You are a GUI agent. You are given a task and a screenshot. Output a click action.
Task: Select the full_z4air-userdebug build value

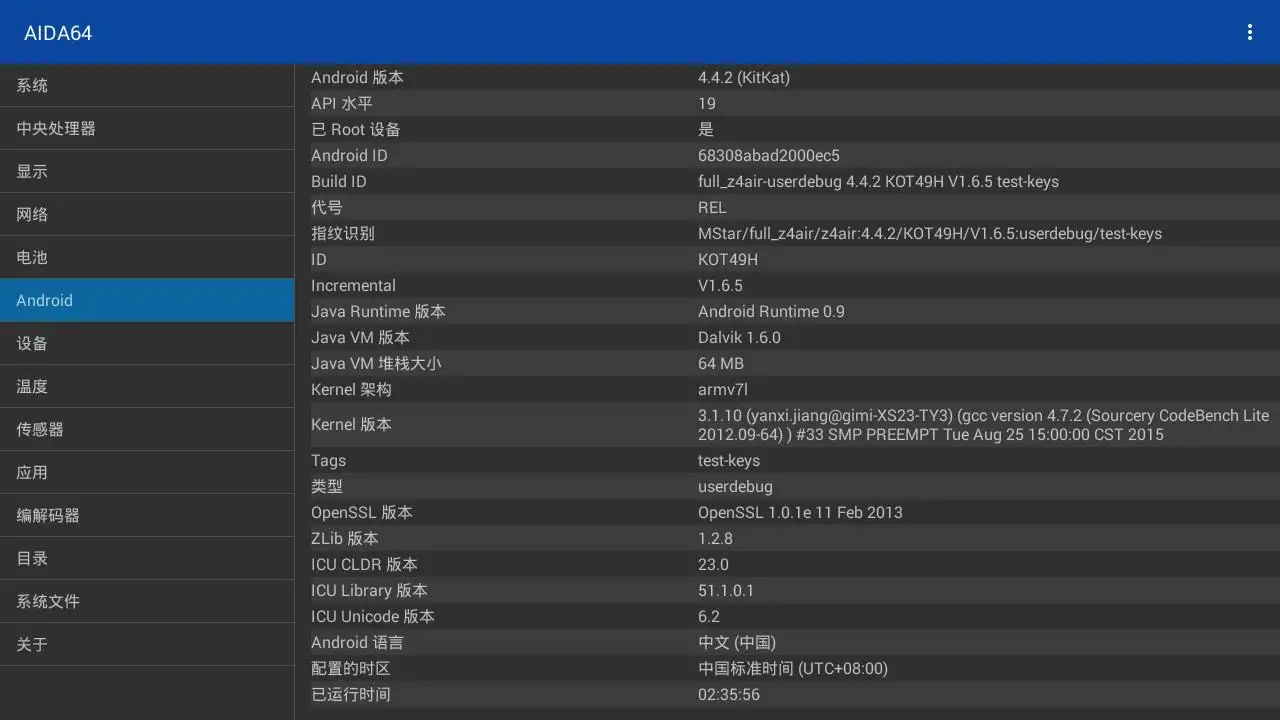point(878,181)
